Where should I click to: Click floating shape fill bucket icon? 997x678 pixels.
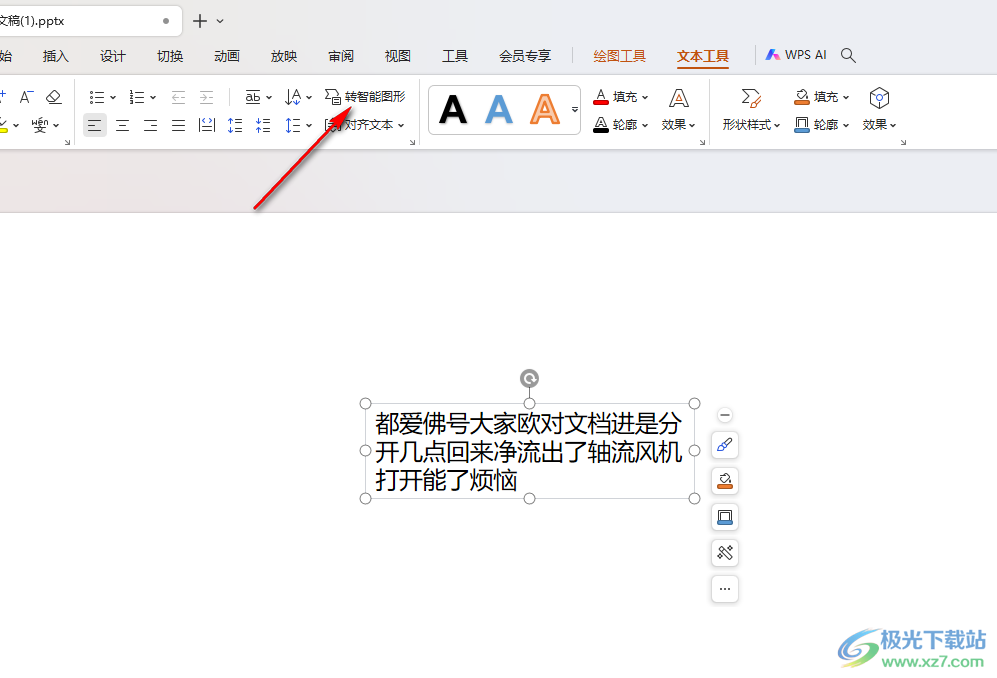(x=724, y=481)
